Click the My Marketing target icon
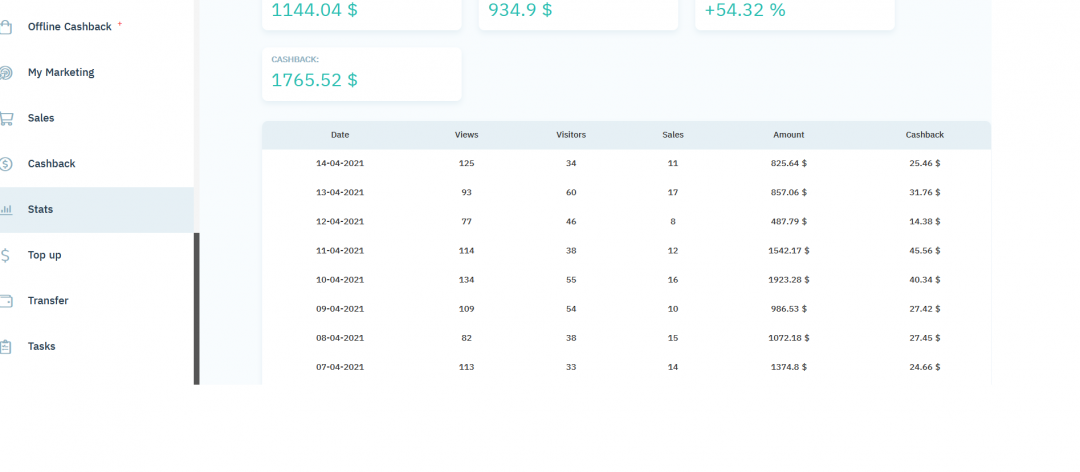 point(6,73)
